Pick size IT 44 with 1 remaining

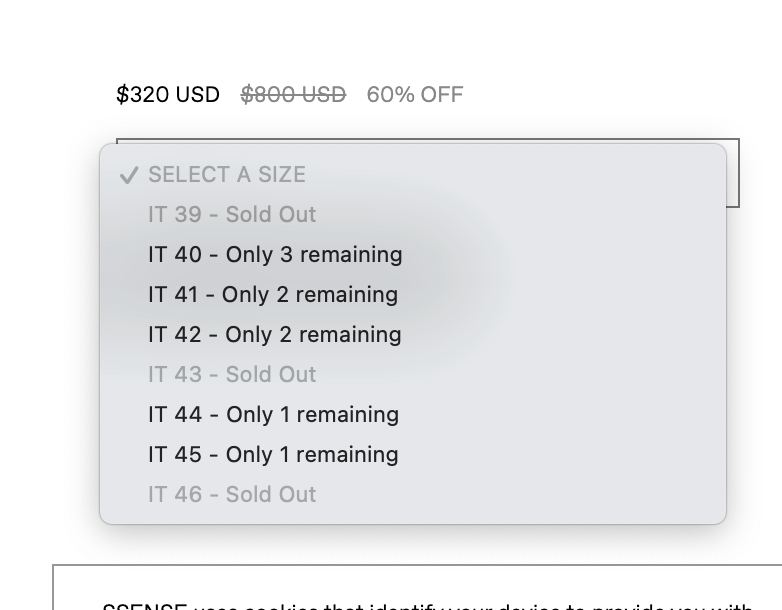[273, 415]
